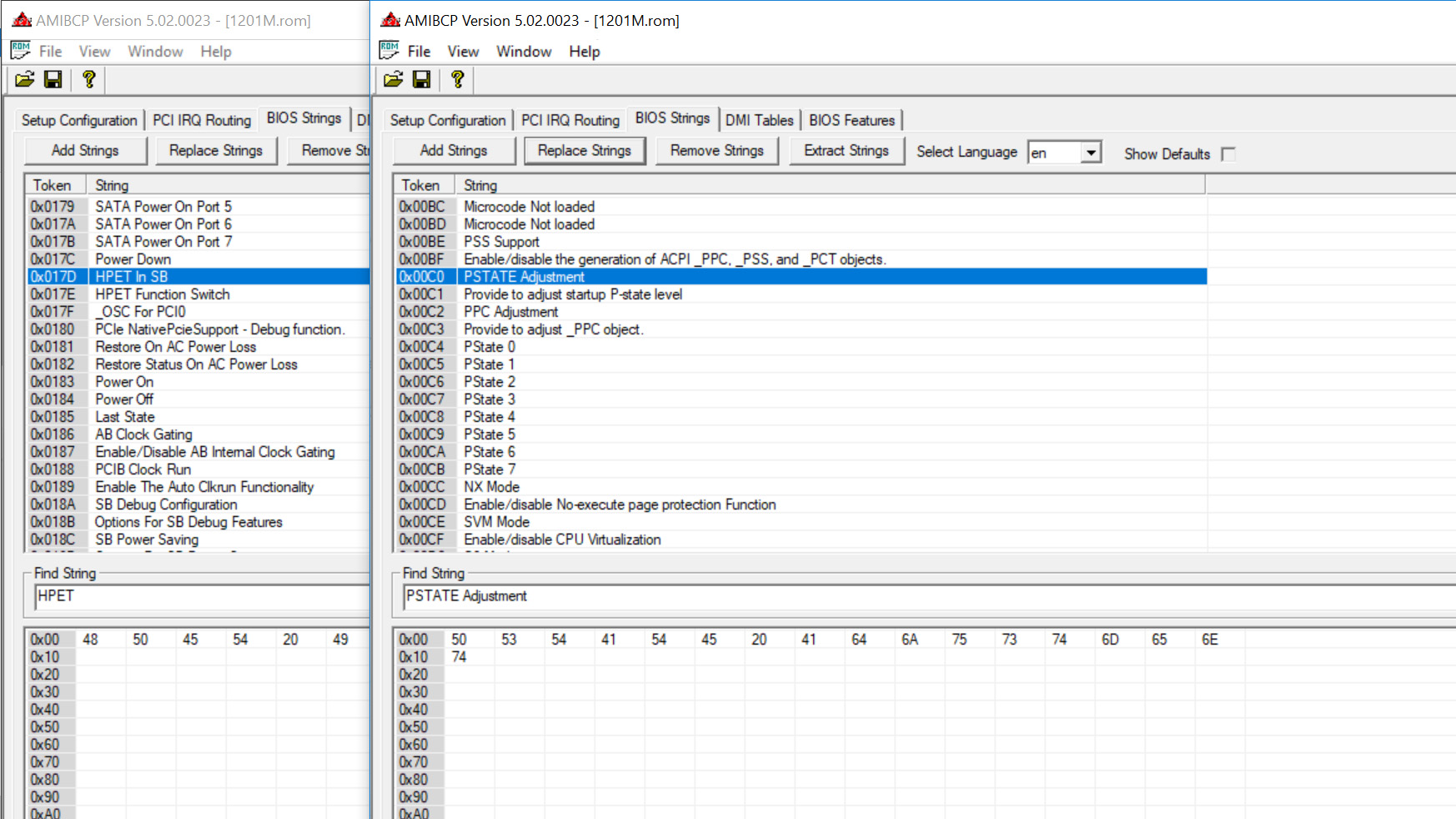The width and height of the screenshot is (1456, 819).
Task: Click Help question mark in right window toolbar
Action: (x=457, y=79)
